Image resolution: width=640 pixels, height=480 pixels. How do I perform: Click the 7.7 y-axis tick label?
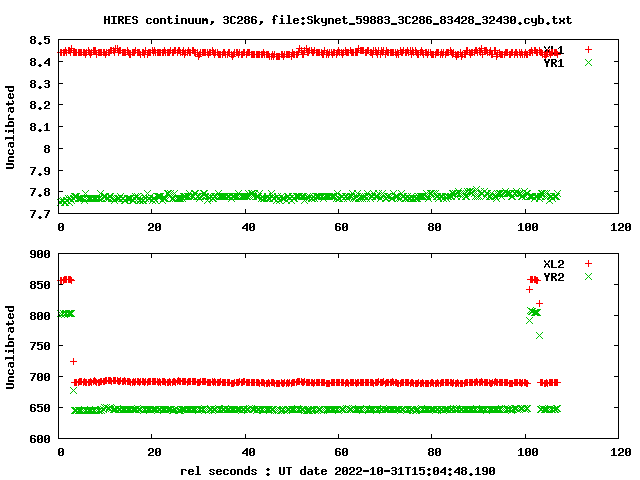[x=40, y=214]
